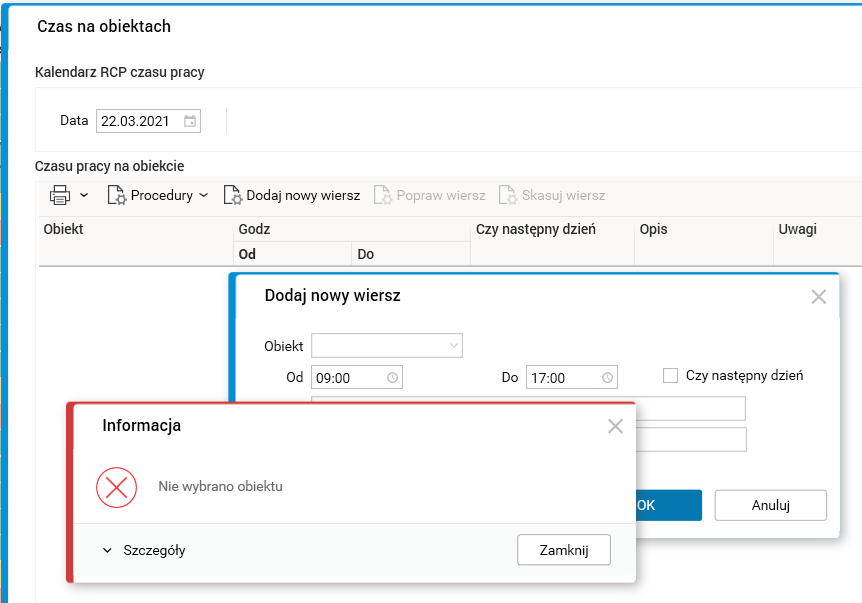
Task: Click the Do time input field
Action: coord(560,378)
